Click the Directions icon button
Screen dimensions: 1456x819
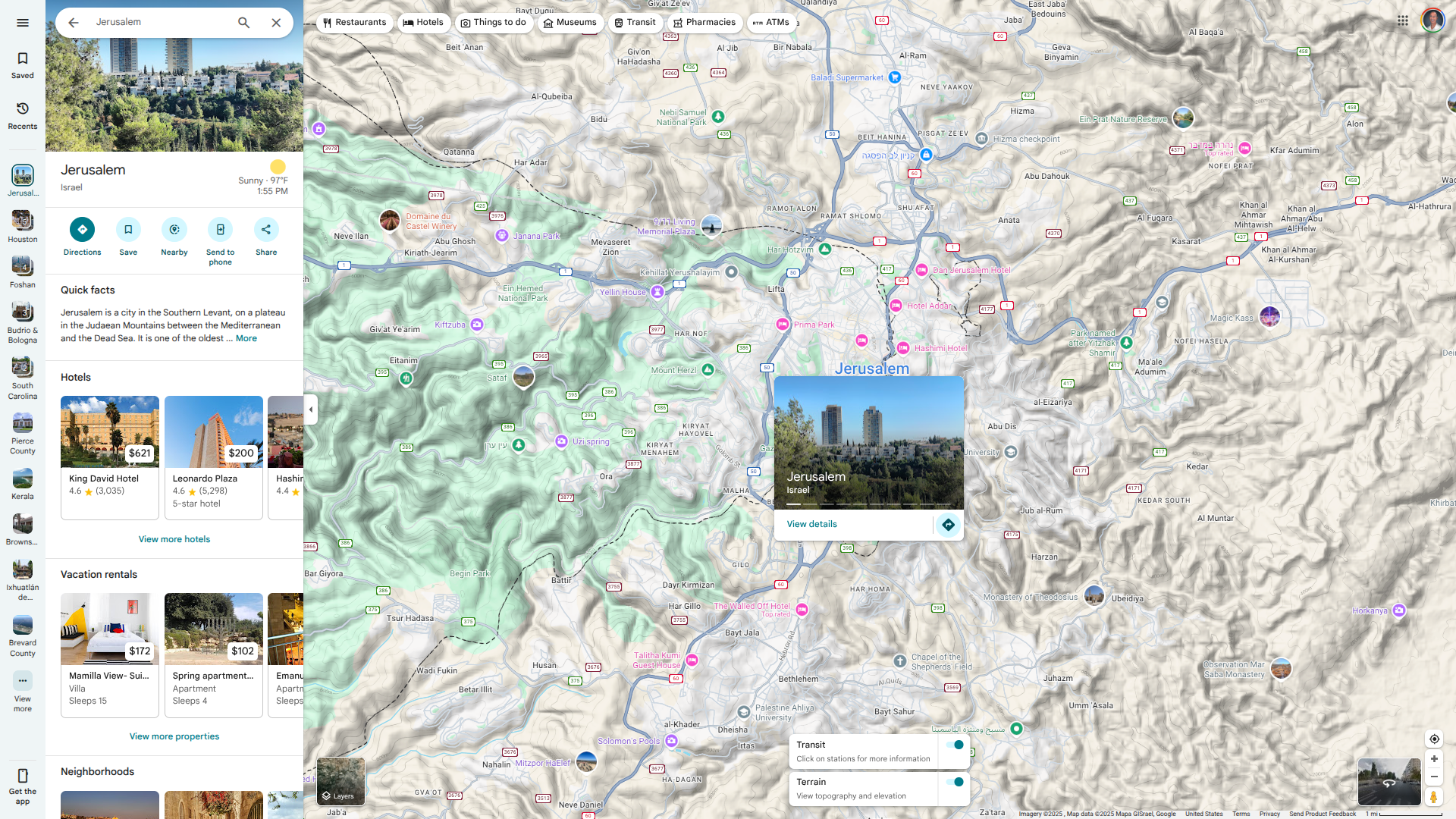82,230
